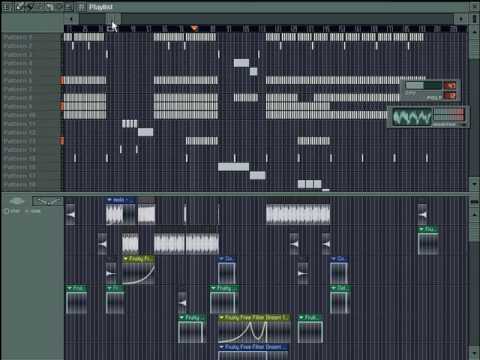The image size is (480, 360).
Task: Click the orange playback position marker on timeline
Action: [x=194, y=29]
